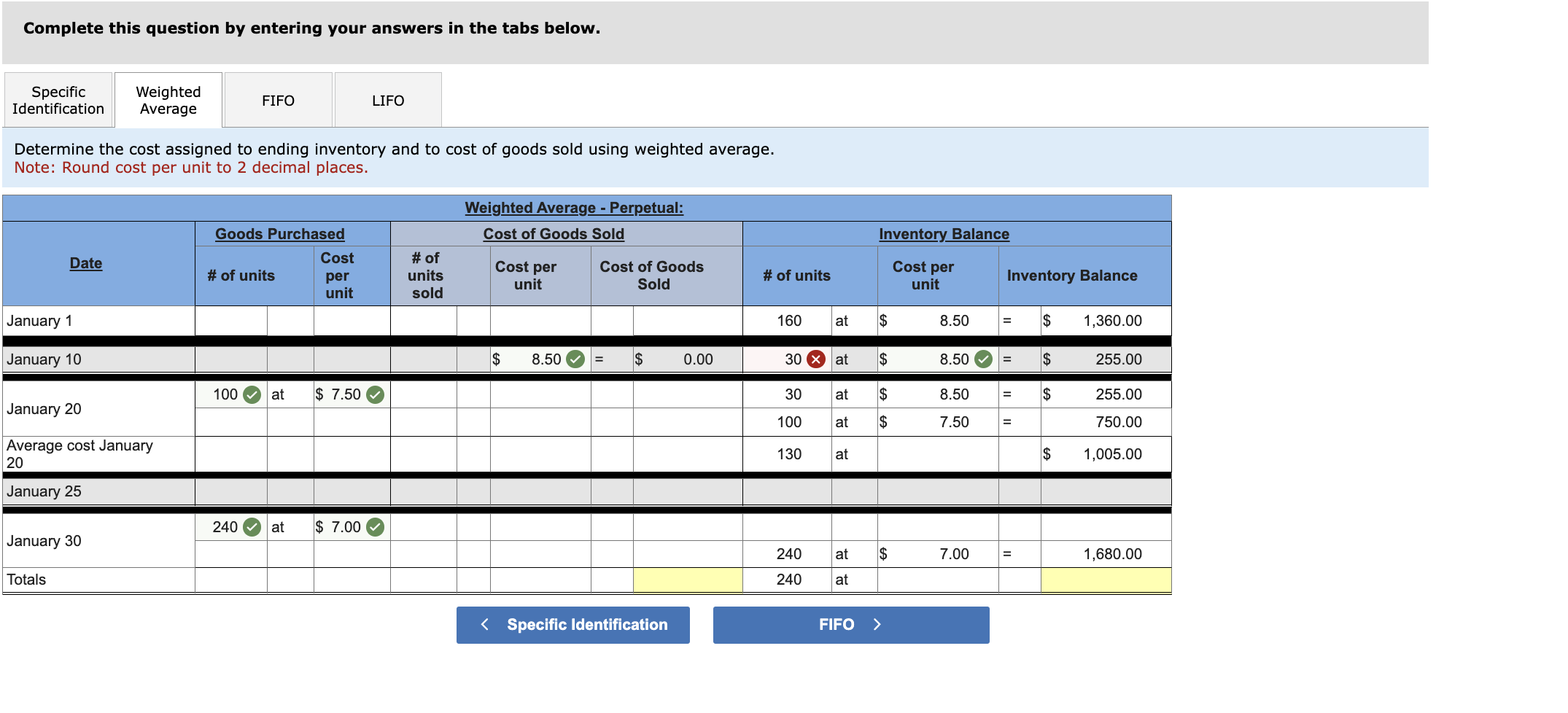Click the 160 units value for January 1

[x=789, y=322]
